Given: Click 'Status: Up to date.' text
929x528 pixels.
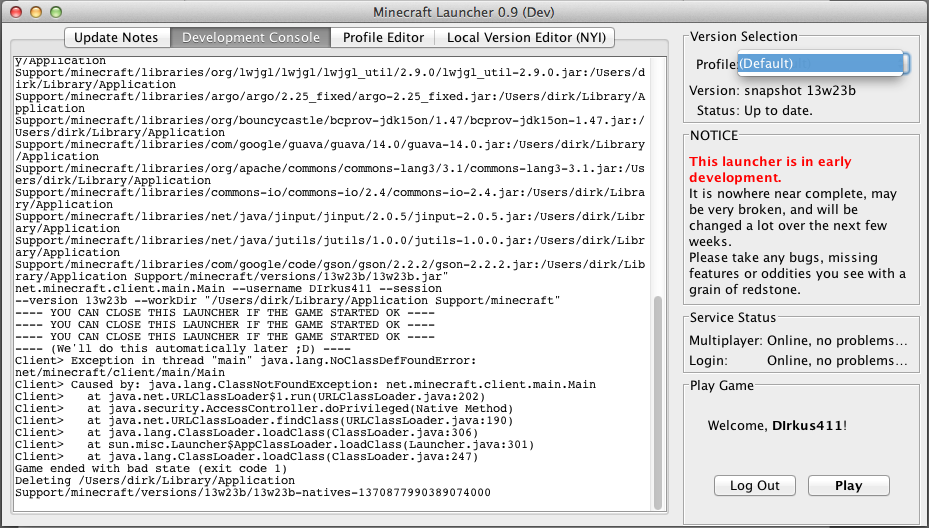Looking at the screenshot, I should point(754,111).
